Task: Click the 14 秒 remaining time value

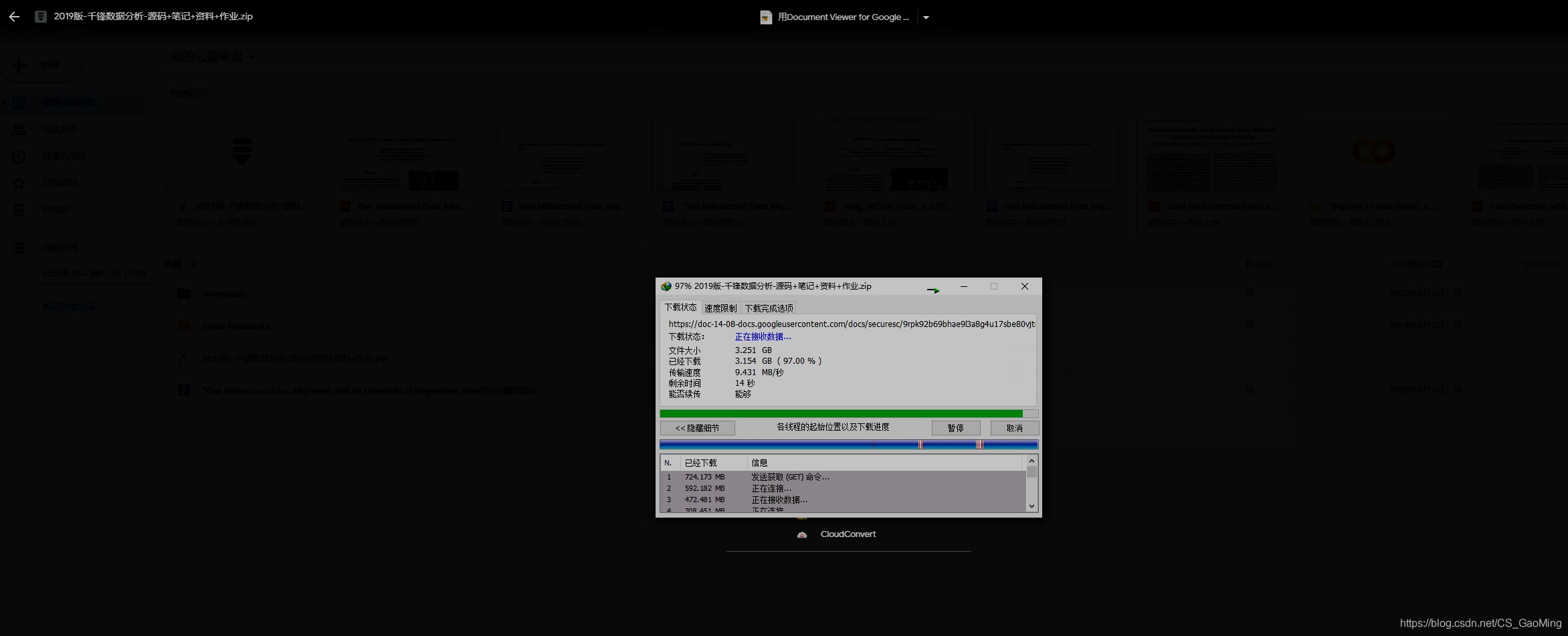Action: [745, 383]
